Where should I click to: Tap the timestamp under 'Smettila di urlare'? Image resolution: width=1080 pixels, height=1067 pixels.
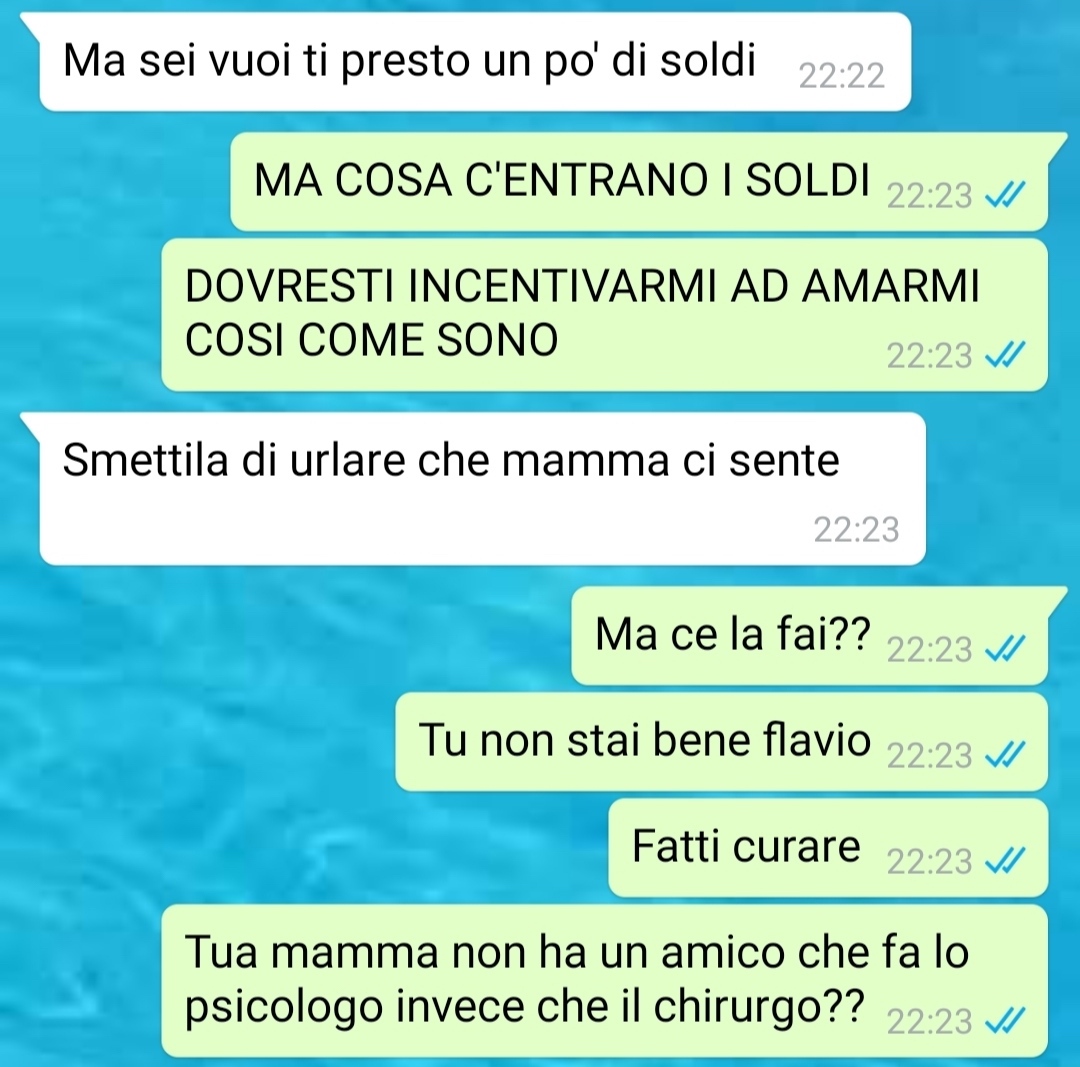(x=856, y=530)
